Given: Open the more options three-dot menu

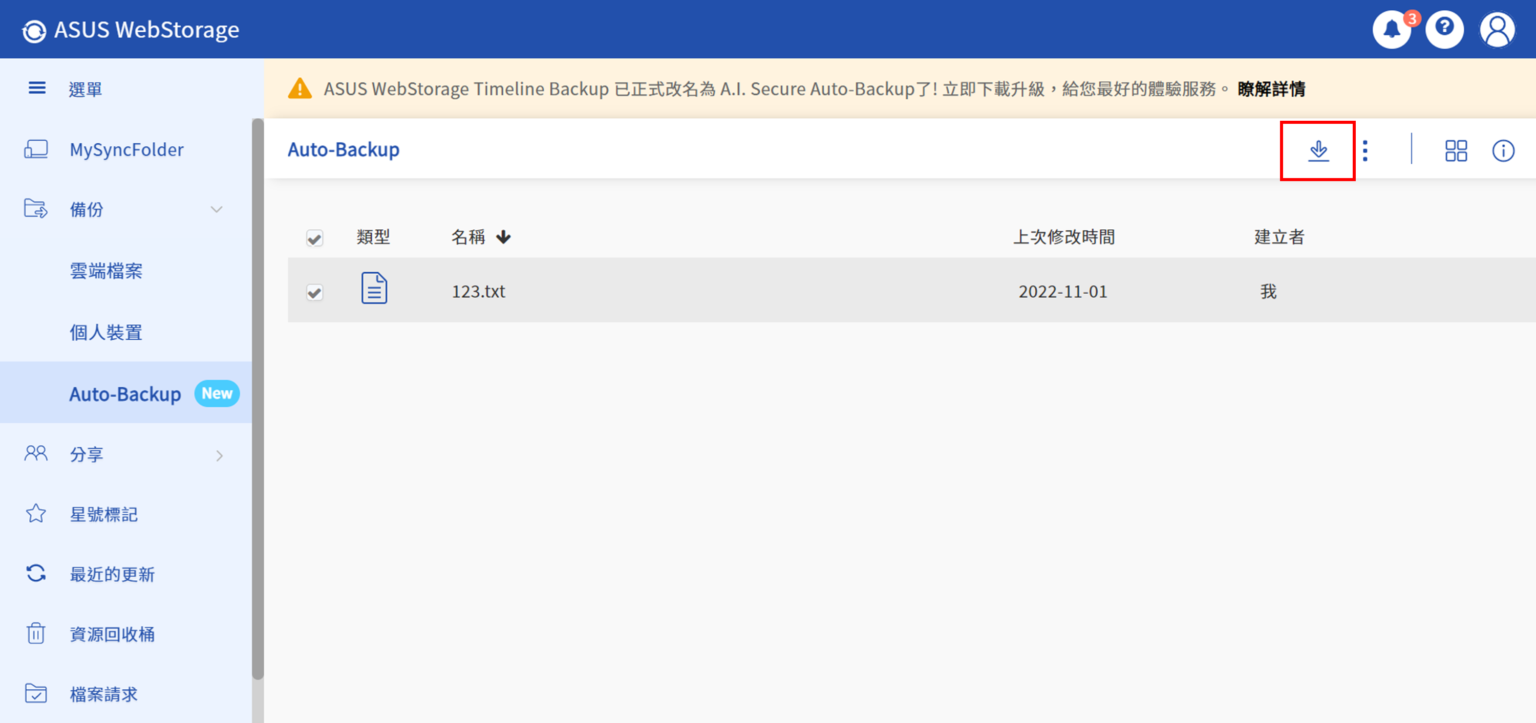Looking at the screenshot, I should pyautogui.click(x=1365, y=151).
